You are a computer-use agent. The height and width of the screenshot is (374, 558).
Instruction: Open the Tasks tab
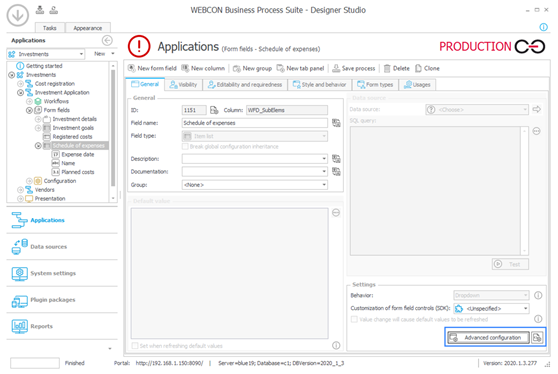click(50, 28)
